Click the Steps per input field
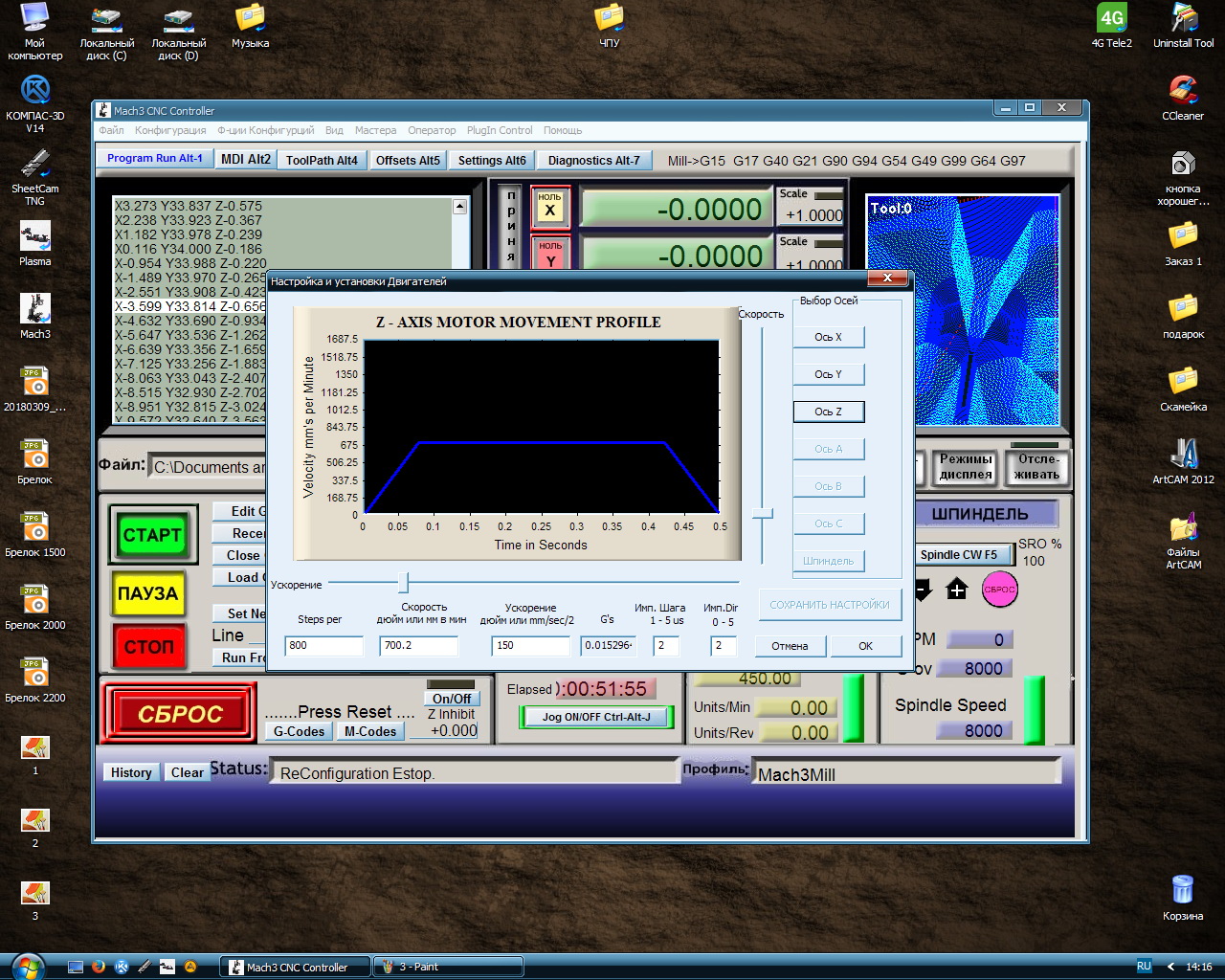 coord(324,646)
